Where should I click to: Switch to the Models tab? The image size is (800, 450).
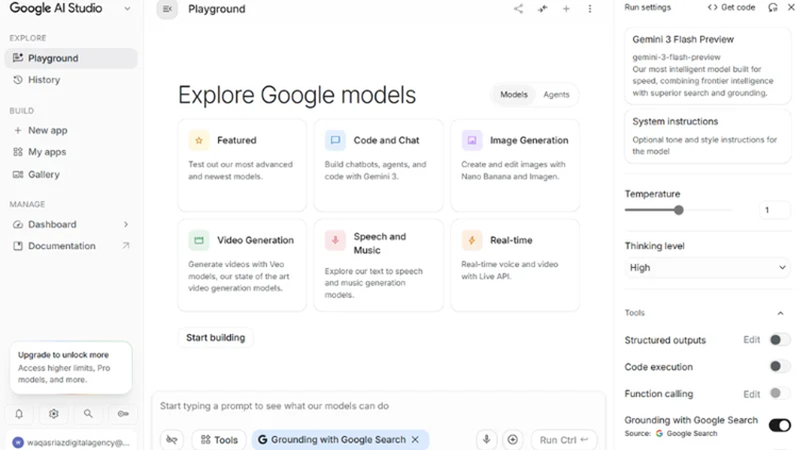pos(513,94)
